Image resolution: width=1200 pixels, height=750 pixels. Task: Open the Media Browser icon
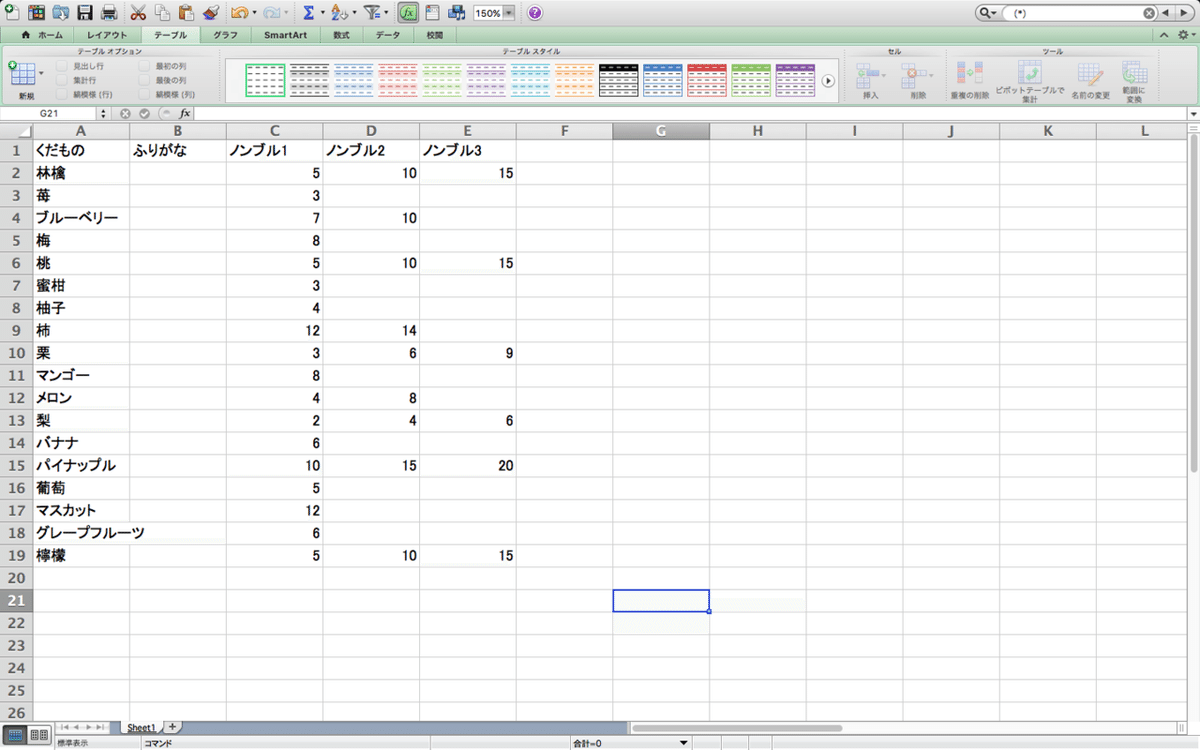click(457, 13)
